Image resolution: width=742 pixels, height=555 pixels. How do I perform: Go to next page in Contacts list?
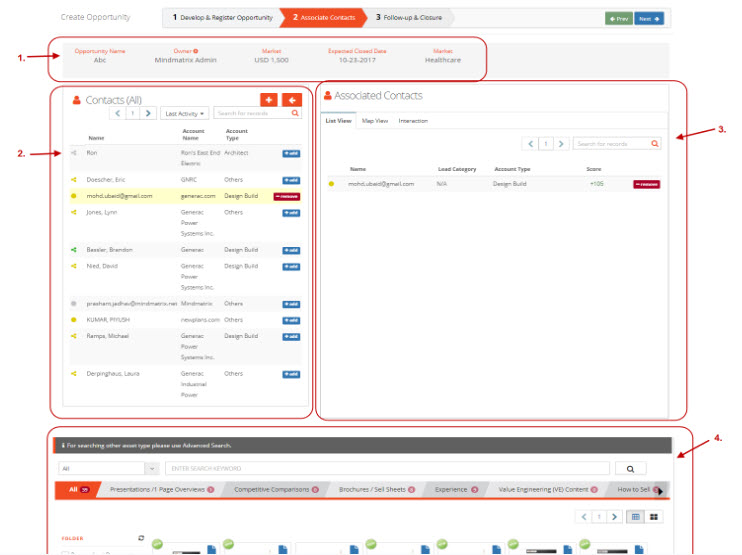tap(148, 114)
